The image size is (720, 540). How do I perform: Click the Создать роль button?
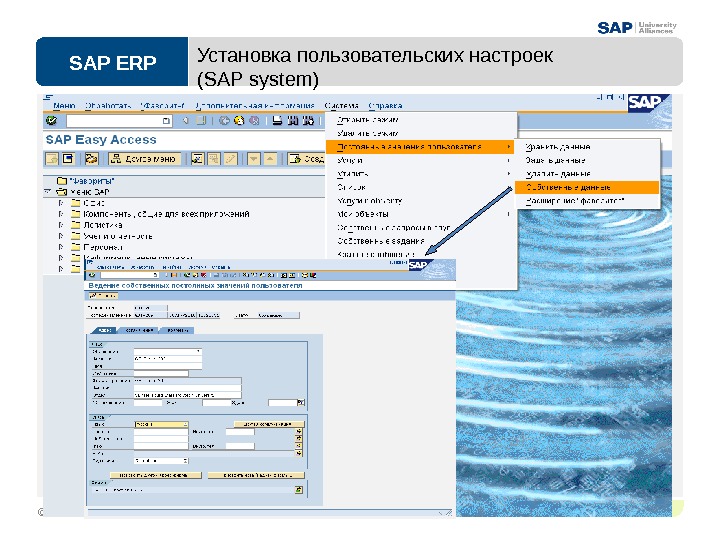pos(306,159)
